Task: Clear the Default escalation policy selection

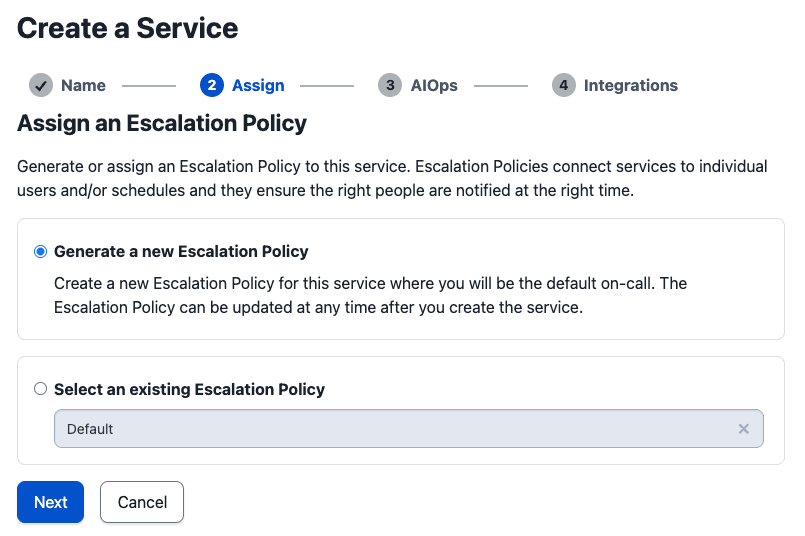Action: (743, 428)
